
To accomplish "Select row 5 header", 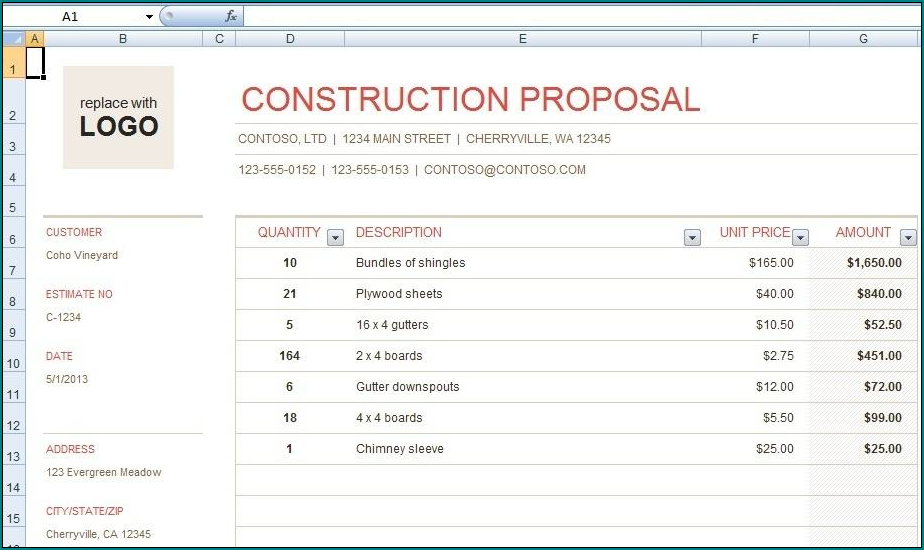I will pos(14,202).
